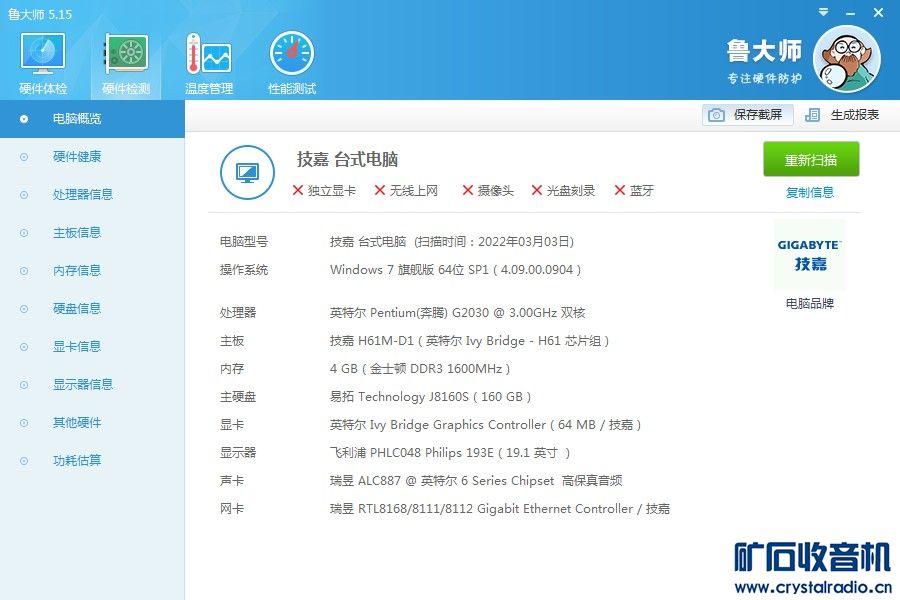
Task: Click the red X next to 独立显卡
Action: pyautogui.click(x=297, y=190)
